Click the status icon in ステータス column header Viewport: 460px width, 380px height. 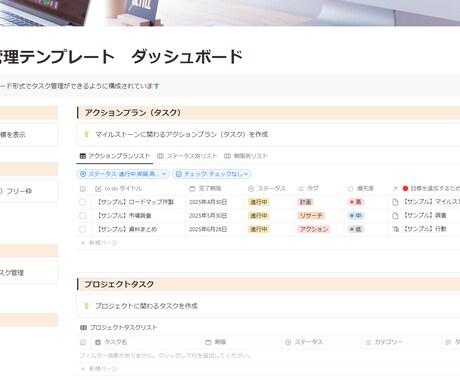pyautogui.click(x=251, y=189)
